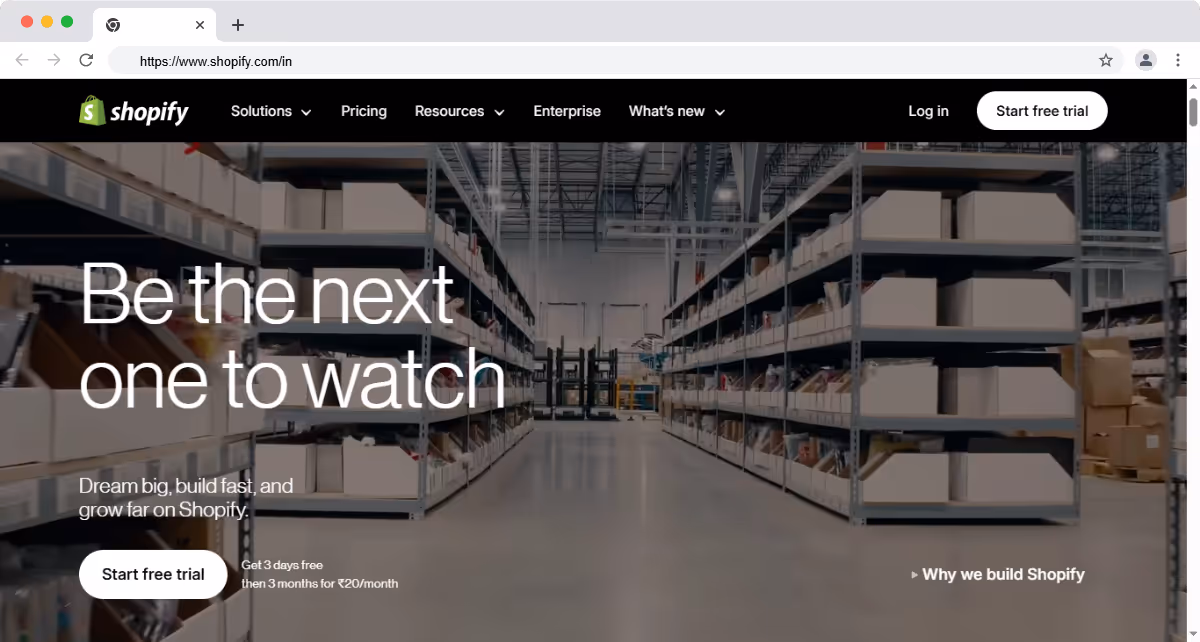Viewport: 1200px width, 642px height.
Task: Click the browser back arrow icon
Action: click(x=22, y=60)
